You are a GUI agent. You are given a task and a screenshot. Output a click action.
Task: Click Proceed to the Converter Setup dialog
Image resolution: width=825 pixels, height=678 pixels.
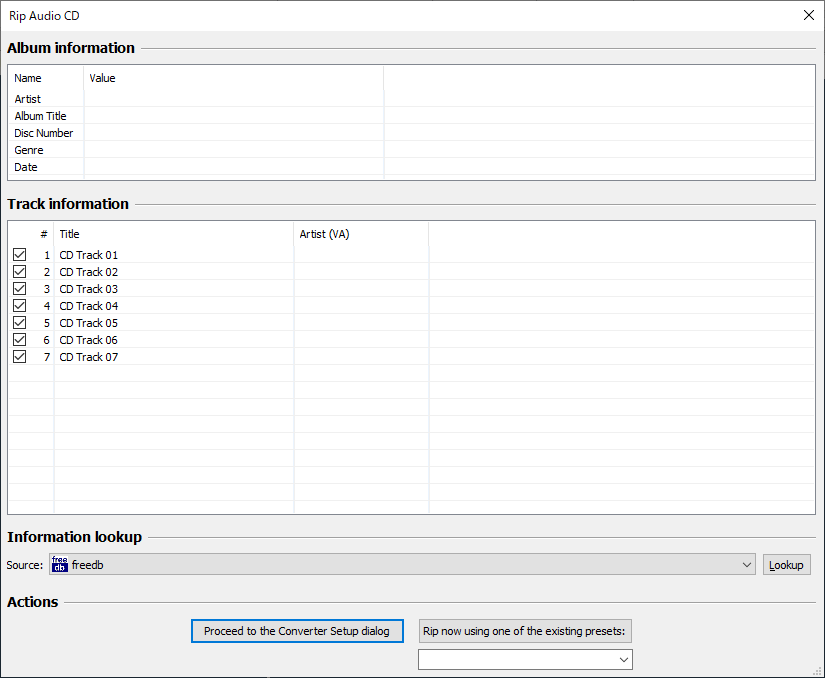pos(297,631)
